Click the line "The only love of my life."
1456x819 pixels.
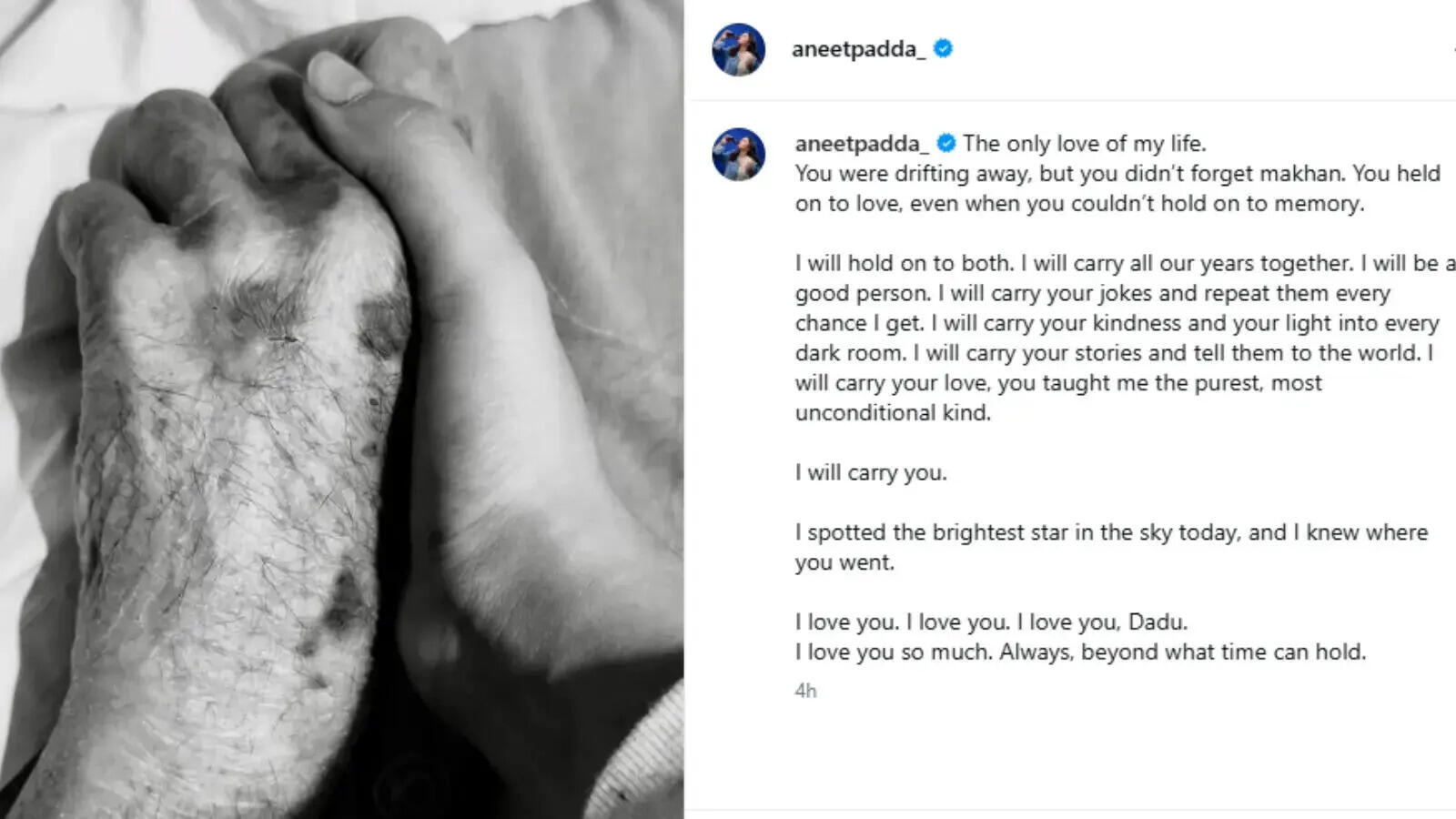[1085, 144]
